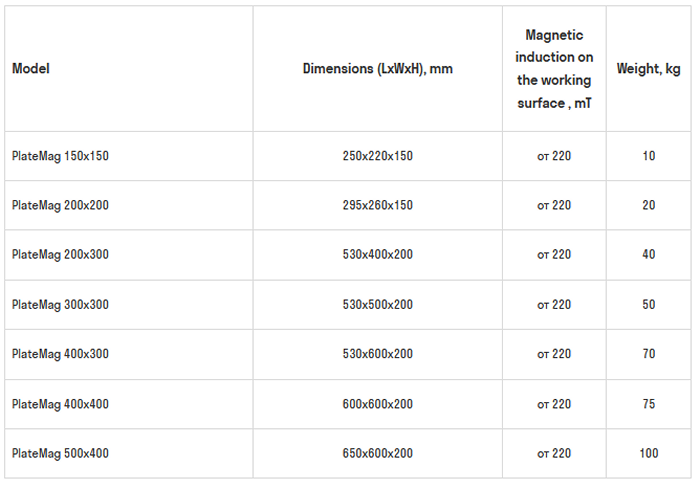Click the weight value 75 cell
Image resolution: width=700 pixels, height=489 pixels.
tap(649, 404)
